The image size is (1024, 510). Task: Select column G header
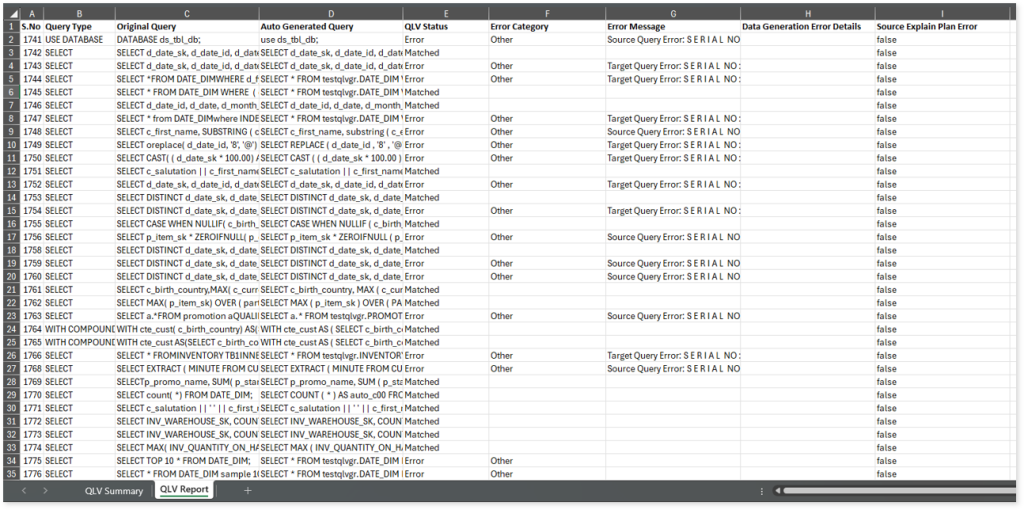click(x=671, y=13)
